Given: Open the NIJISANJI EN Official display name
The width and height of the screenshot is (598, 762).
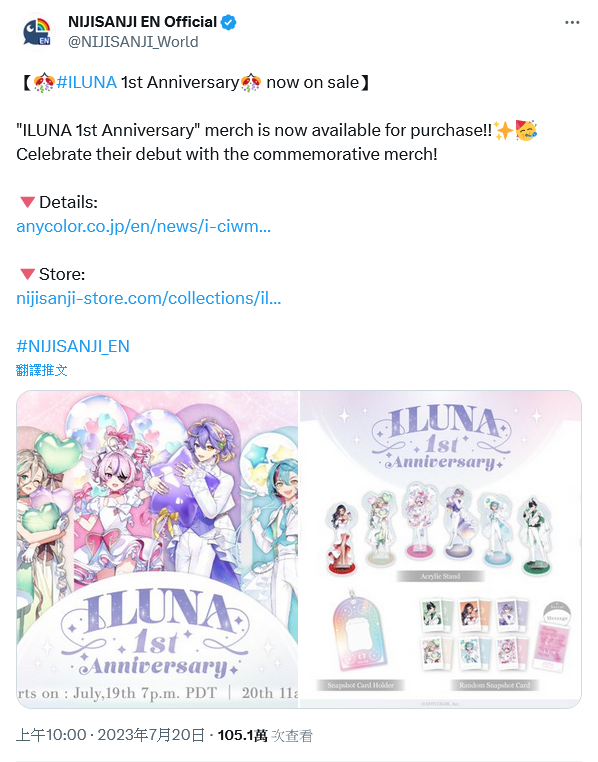Looking at the screenshot, I should pos(142,22).
